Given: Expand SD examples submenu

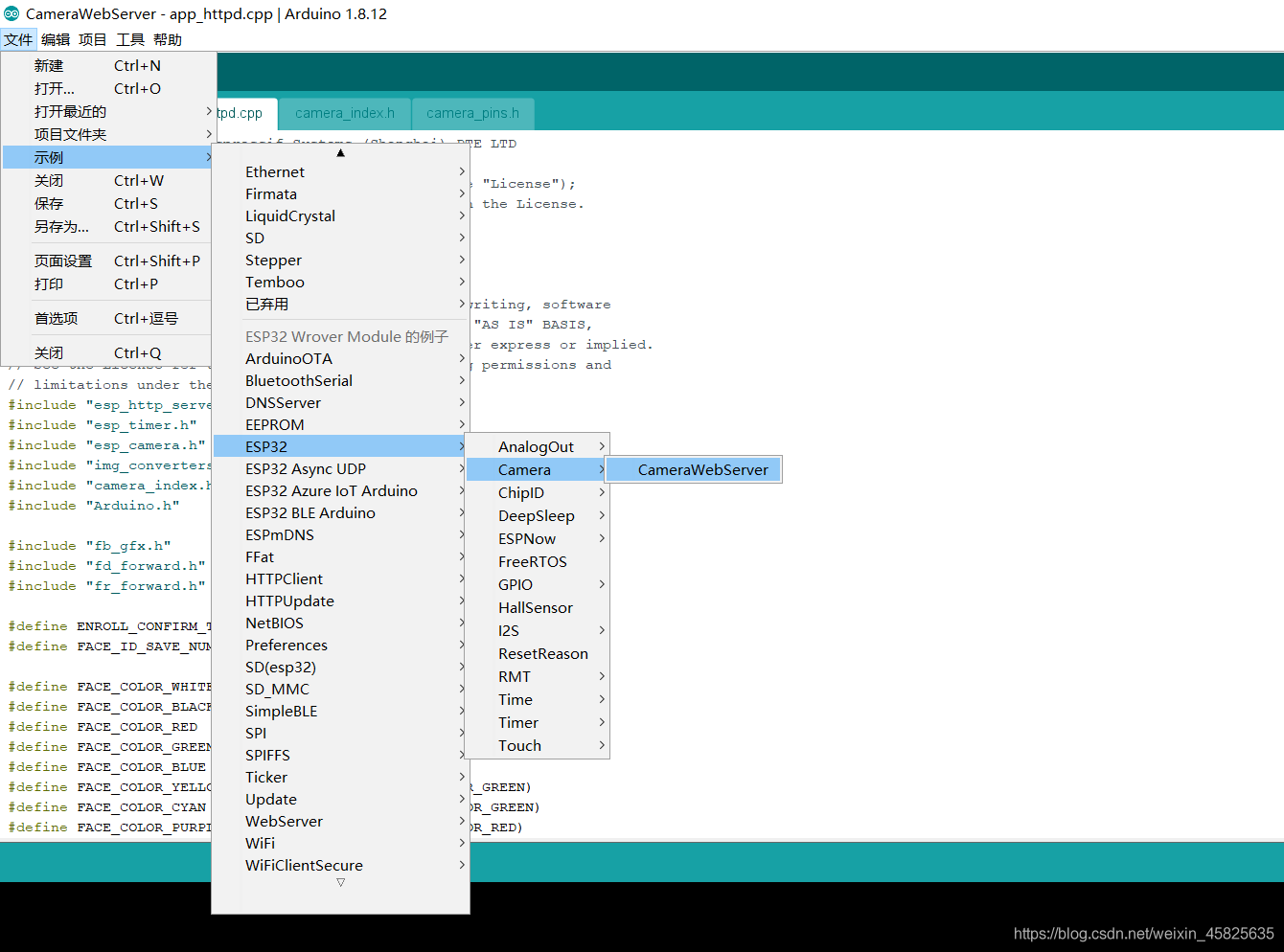Looking at the screenshot, I should [x=340, y=238].
